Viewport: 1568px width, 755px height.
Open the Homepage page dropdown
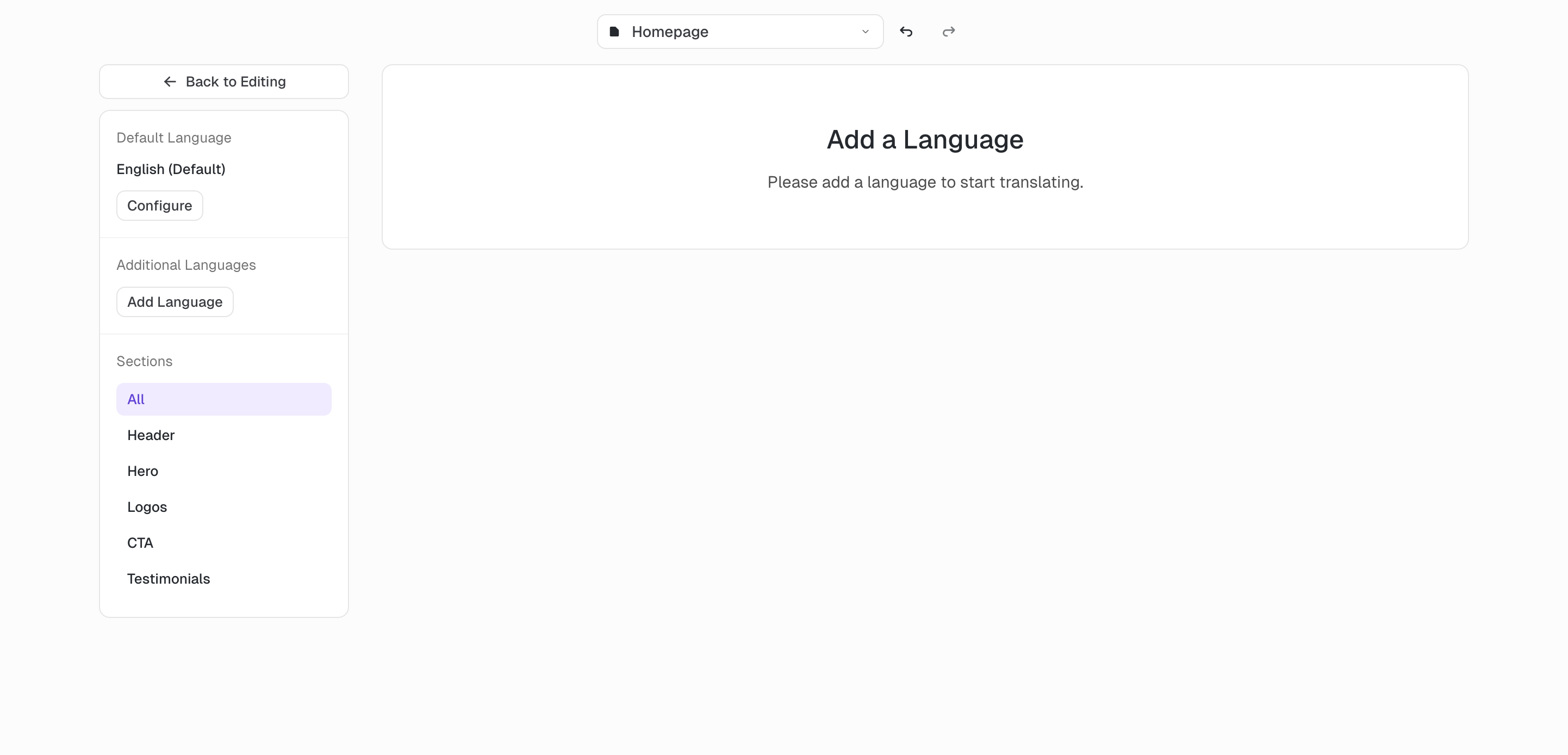point(739,32)
